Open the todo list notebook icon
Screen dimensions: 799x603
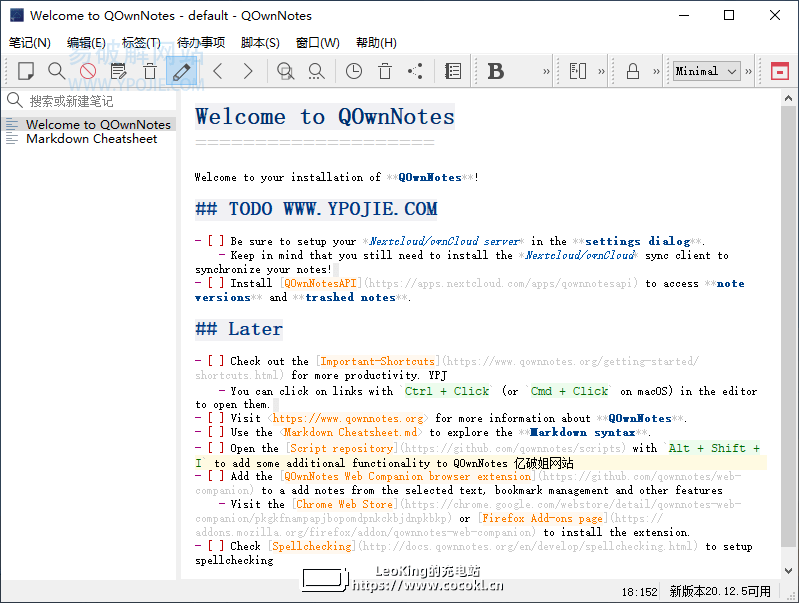coord(453,71)
